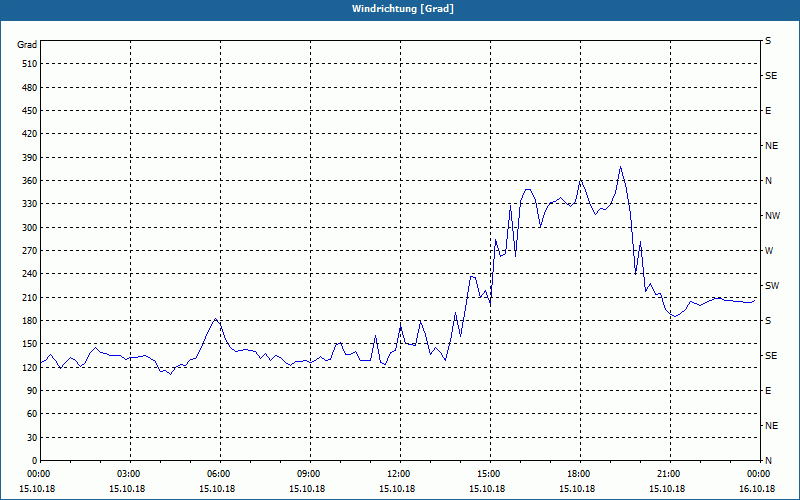The image size is (800, 500).
Task: Click the 390 tick label
Action: (30, 158)
